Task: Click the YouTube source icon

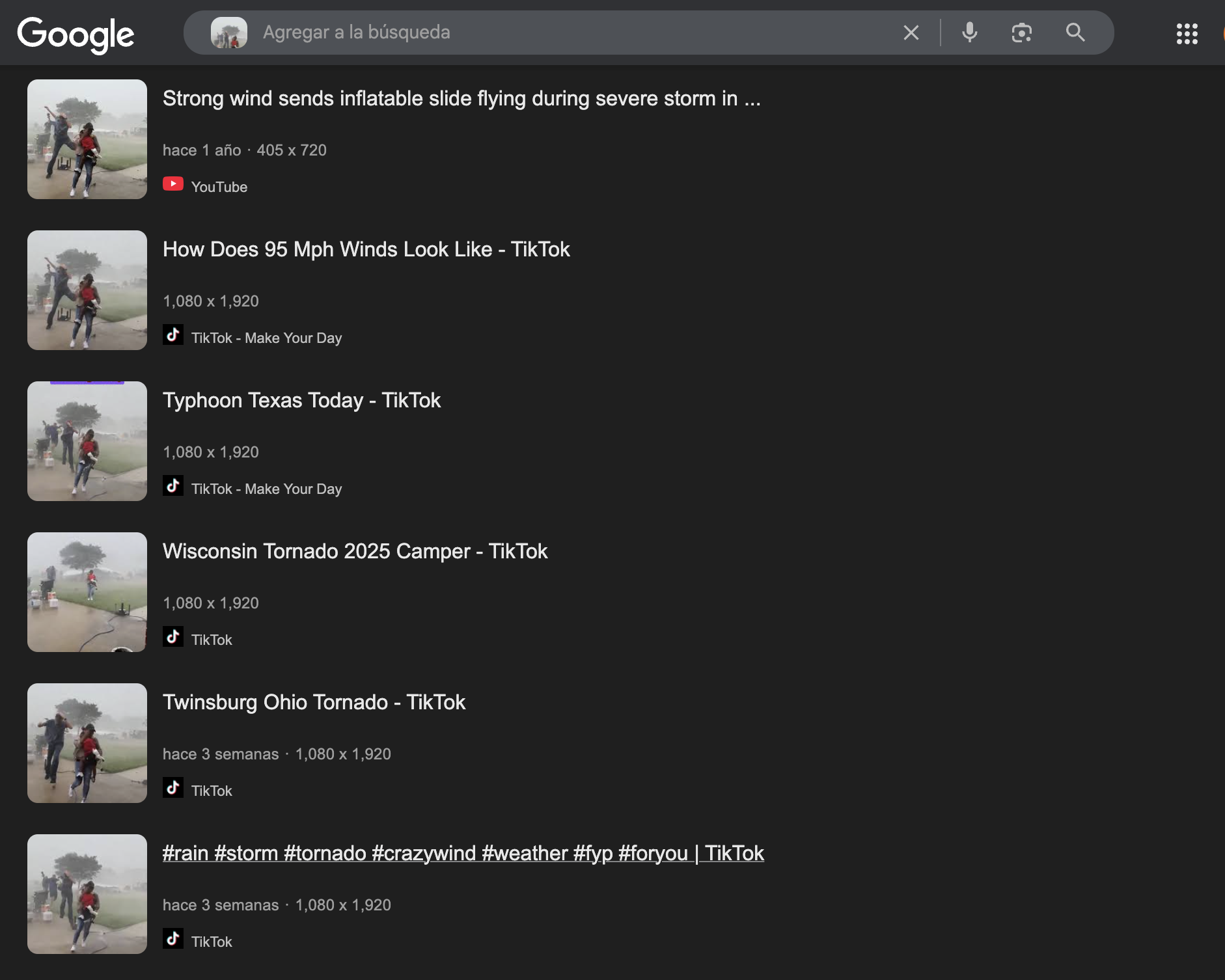Action: pos(173,184)
